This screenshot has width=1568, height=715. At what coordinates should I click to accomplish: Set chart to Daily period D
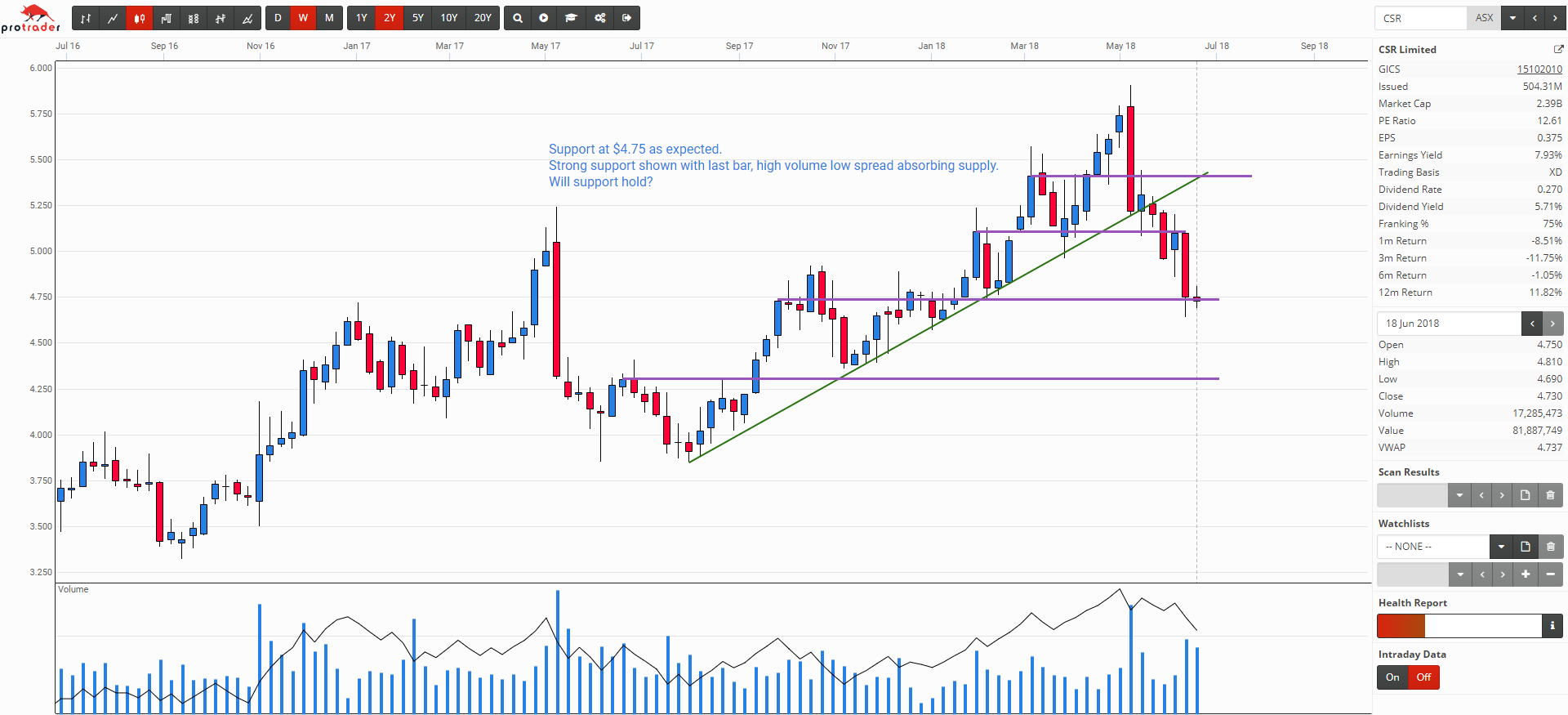278,18
